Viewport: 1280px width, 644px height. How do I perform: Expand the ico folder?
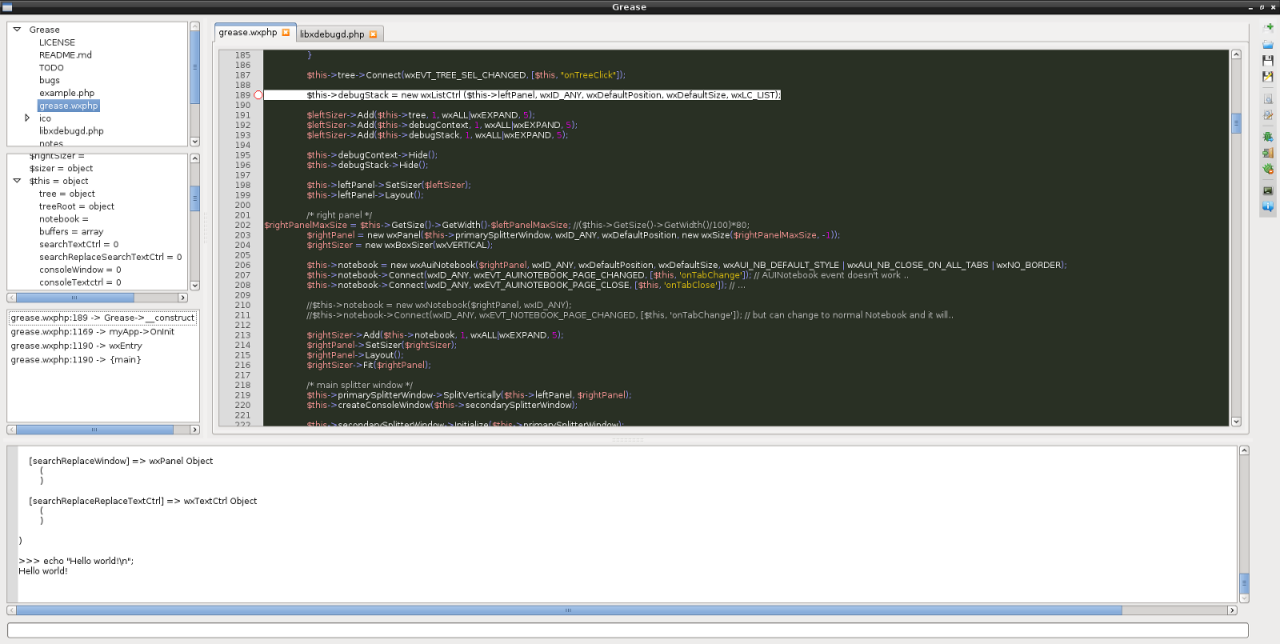[x=27, y=118]
